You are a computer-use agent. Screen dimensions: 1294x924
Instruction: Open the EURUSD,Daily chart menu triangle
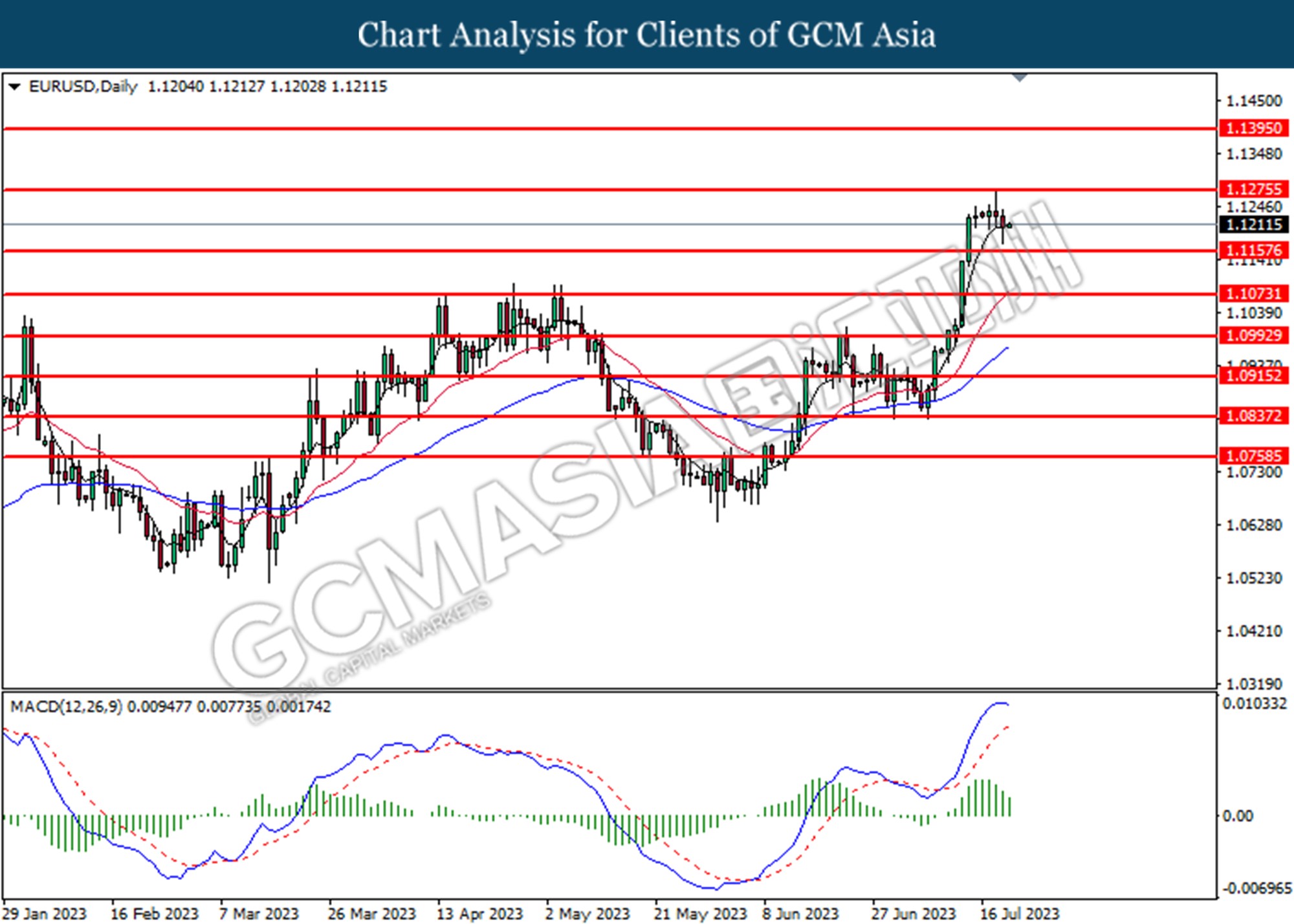[14, 87]
